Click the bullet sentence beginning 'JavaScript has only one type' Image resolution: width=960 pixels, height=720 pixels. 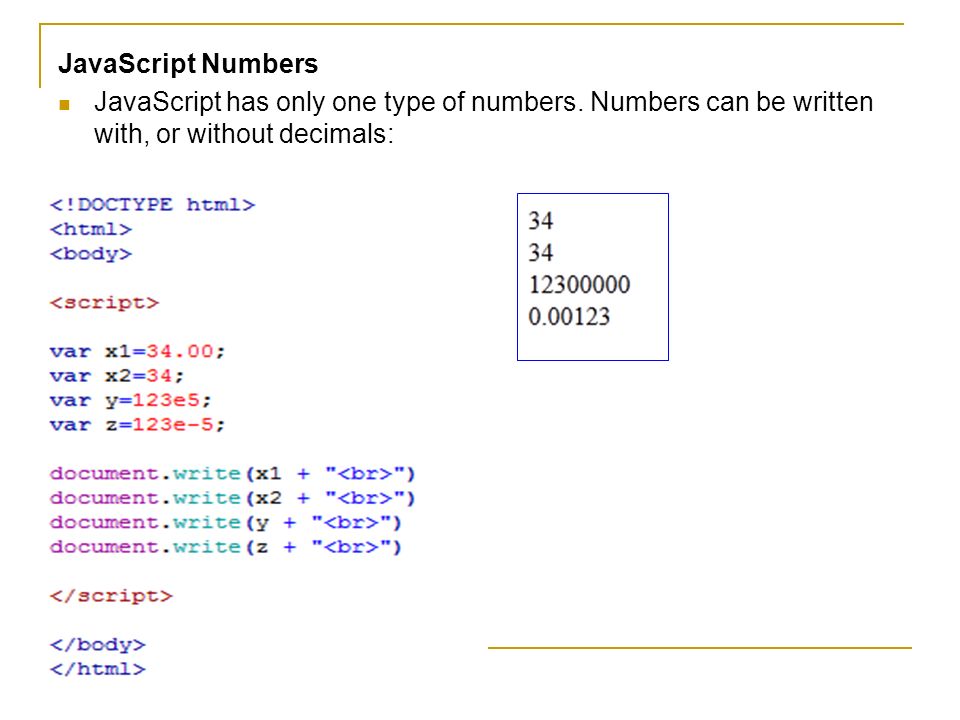[x=483, y=118]
